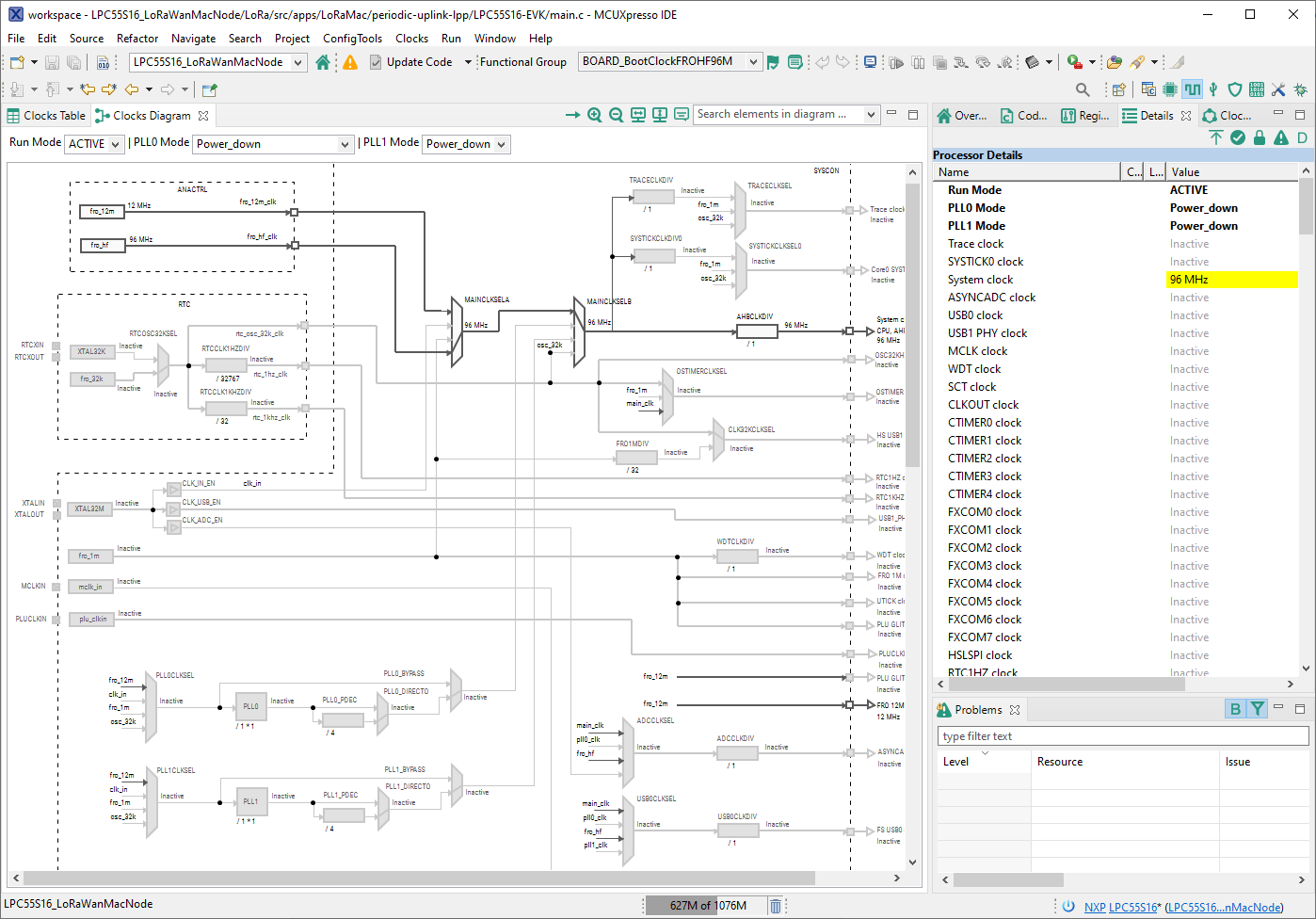Open the ConfigTools menu
Image resolution: width=1316 pixels, height=919 pixels.
[x=352, y=39]
